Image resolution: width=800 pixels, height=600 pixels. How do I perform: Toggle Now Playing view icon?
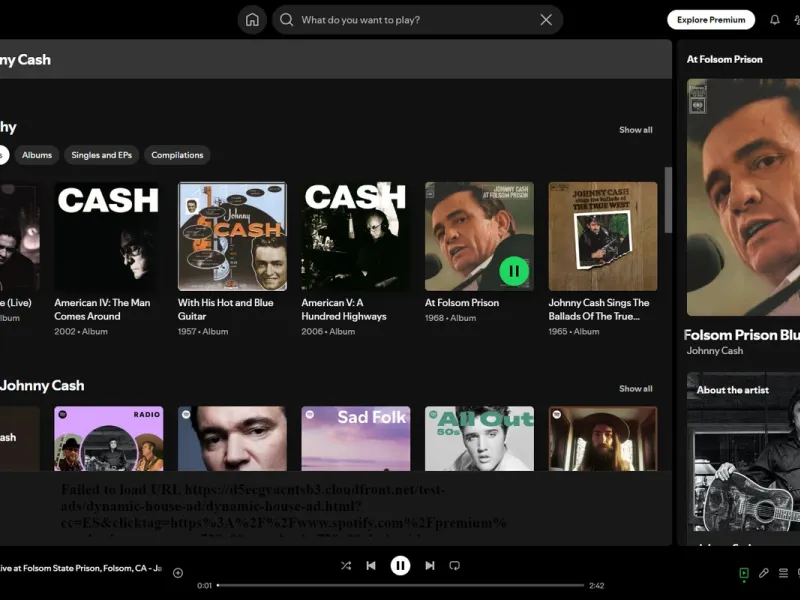[x=744, y=573]
